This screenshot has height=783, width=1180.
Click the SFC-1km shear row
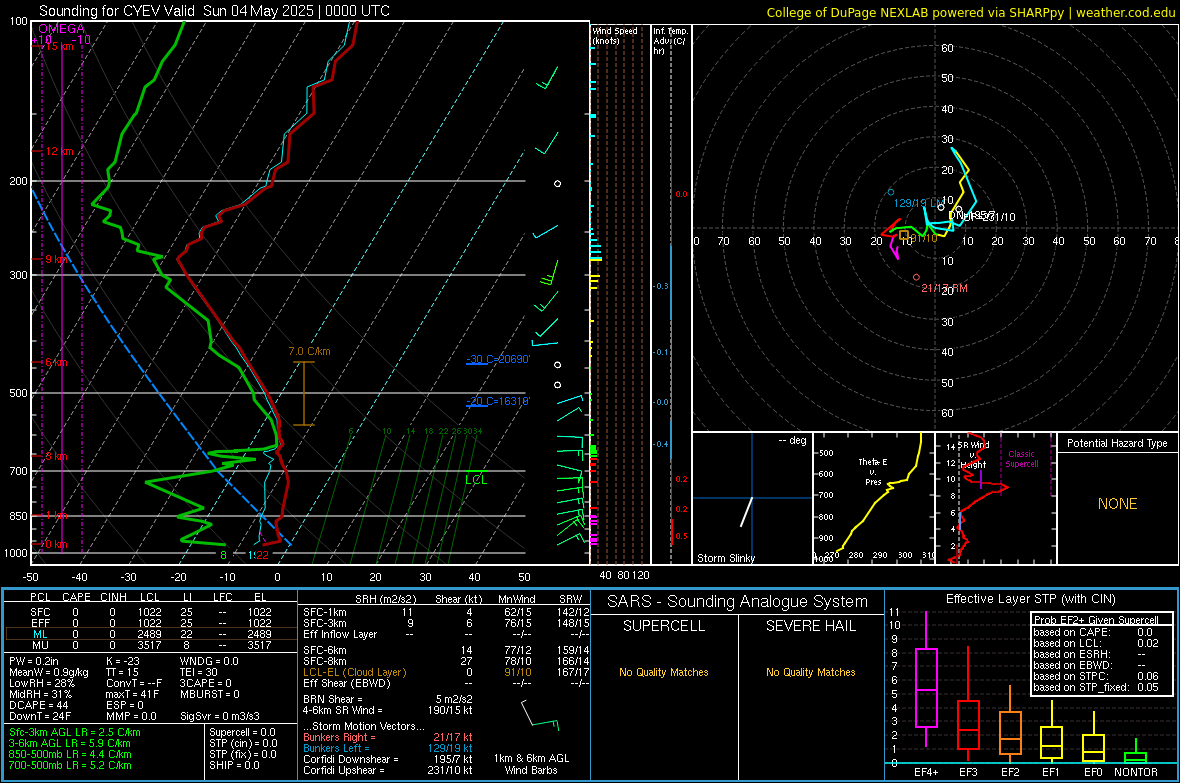[446, 612]
